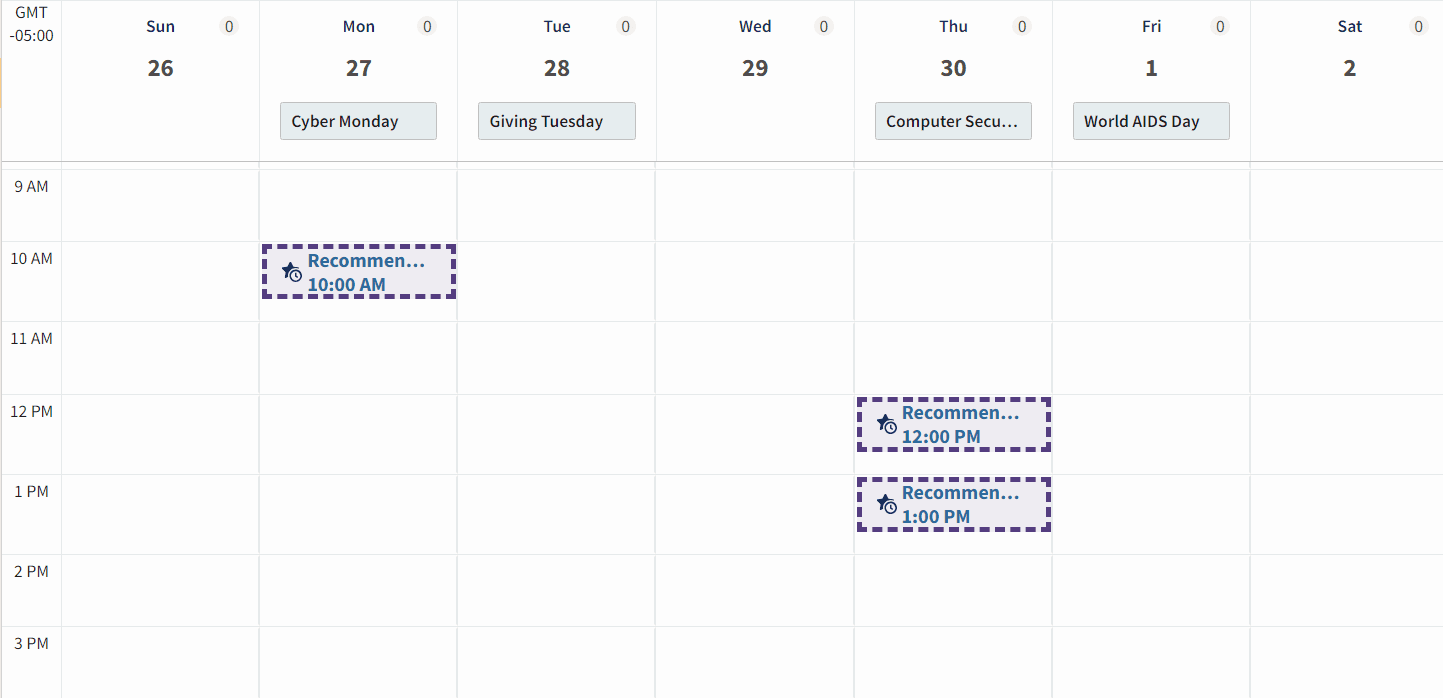Viewport: 1443px width, 698px height.
Task: Open the Cyber Monday holiday chip
Action: (358, 120)
